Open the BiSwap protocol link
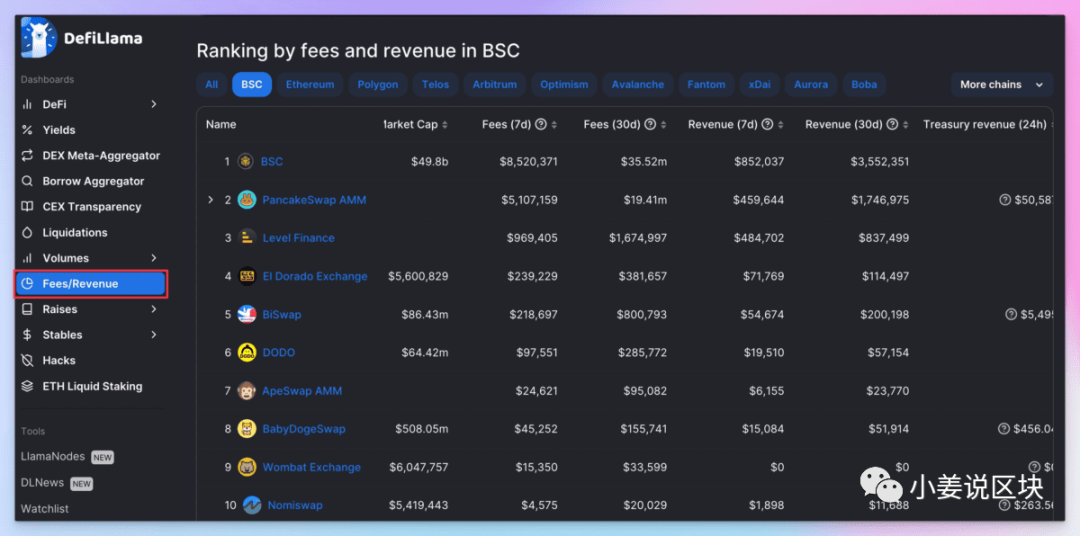 [x=282, y=314]
